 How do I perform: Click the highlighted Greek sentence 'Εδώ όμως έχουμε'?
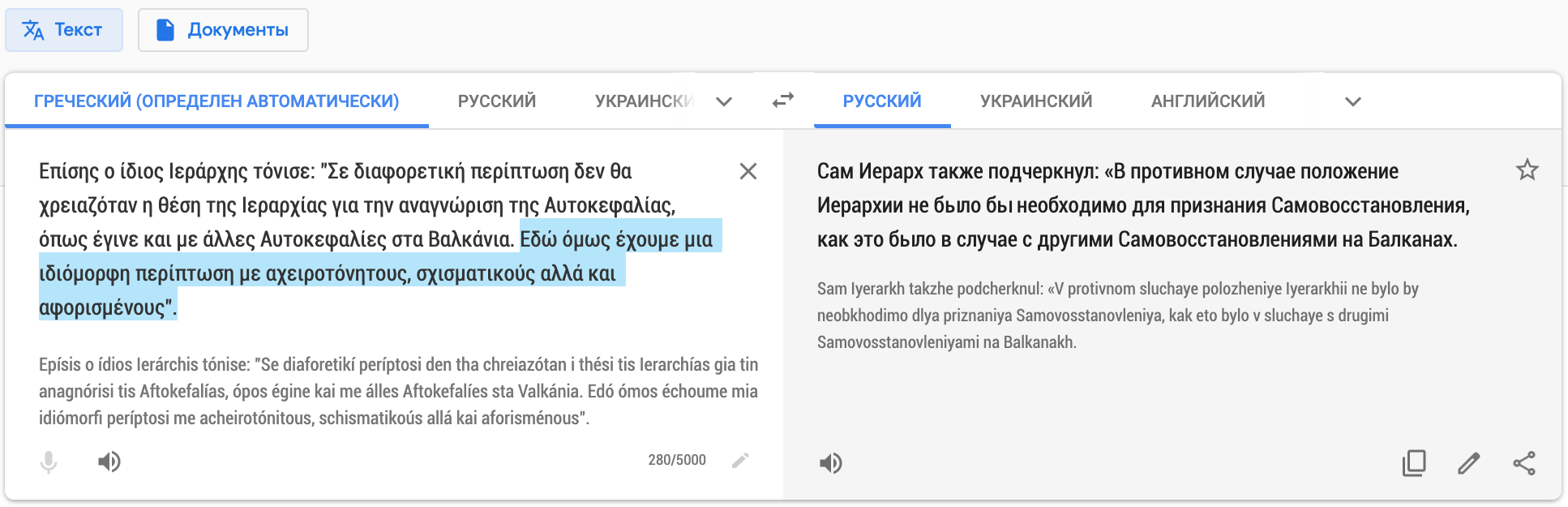point(600,239)
